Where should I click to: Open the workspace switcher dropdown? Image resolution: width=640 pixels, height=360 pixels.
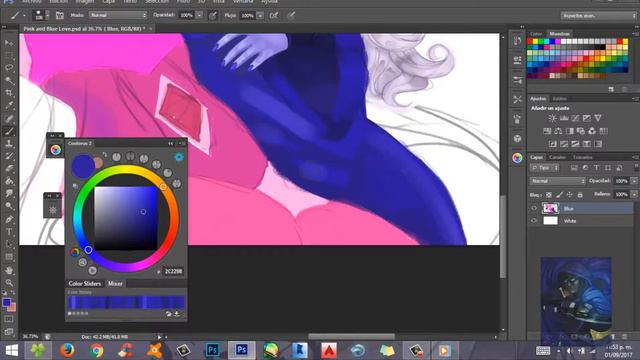(598, 16)
